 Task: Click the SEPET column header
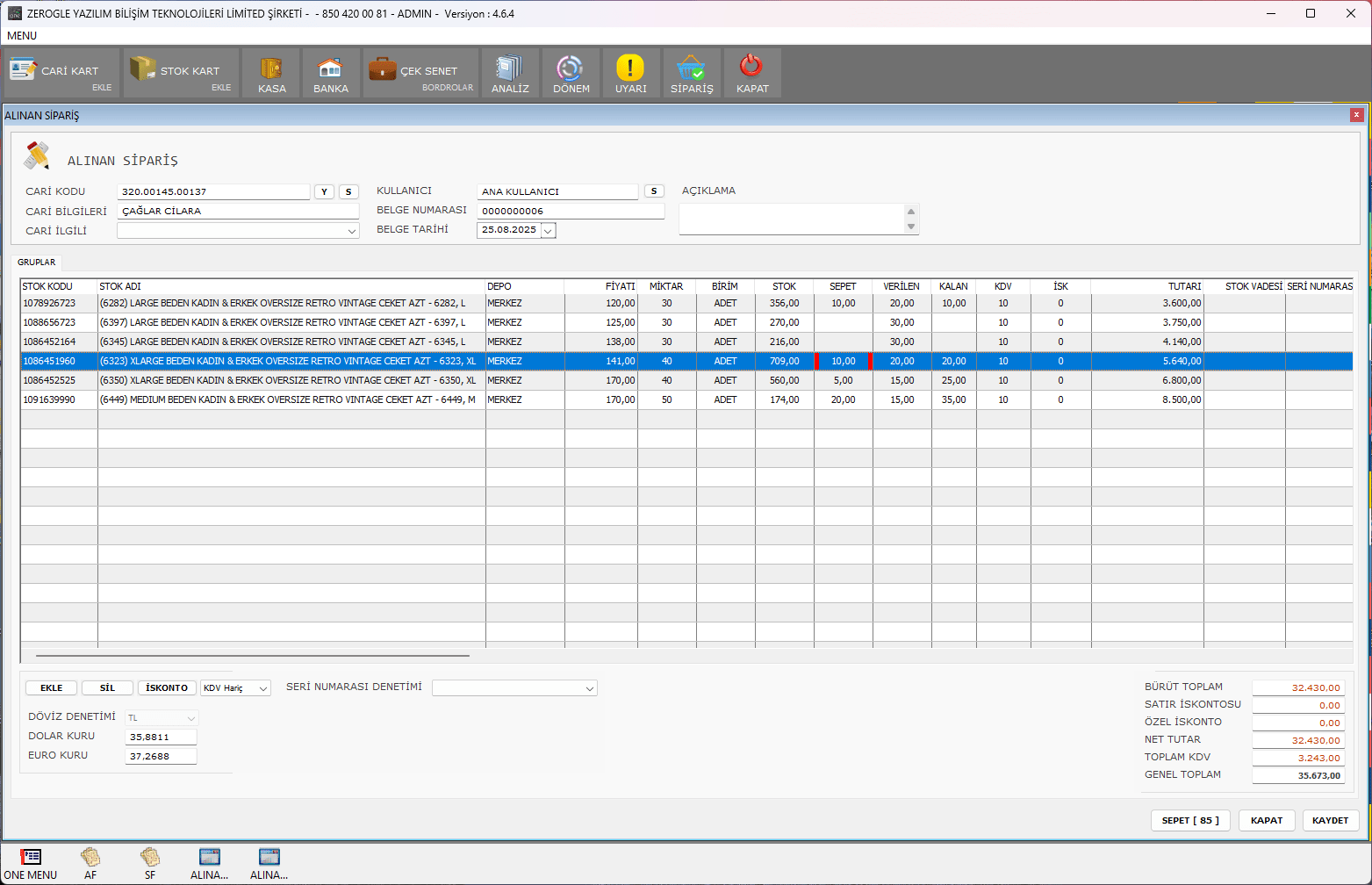843,286
